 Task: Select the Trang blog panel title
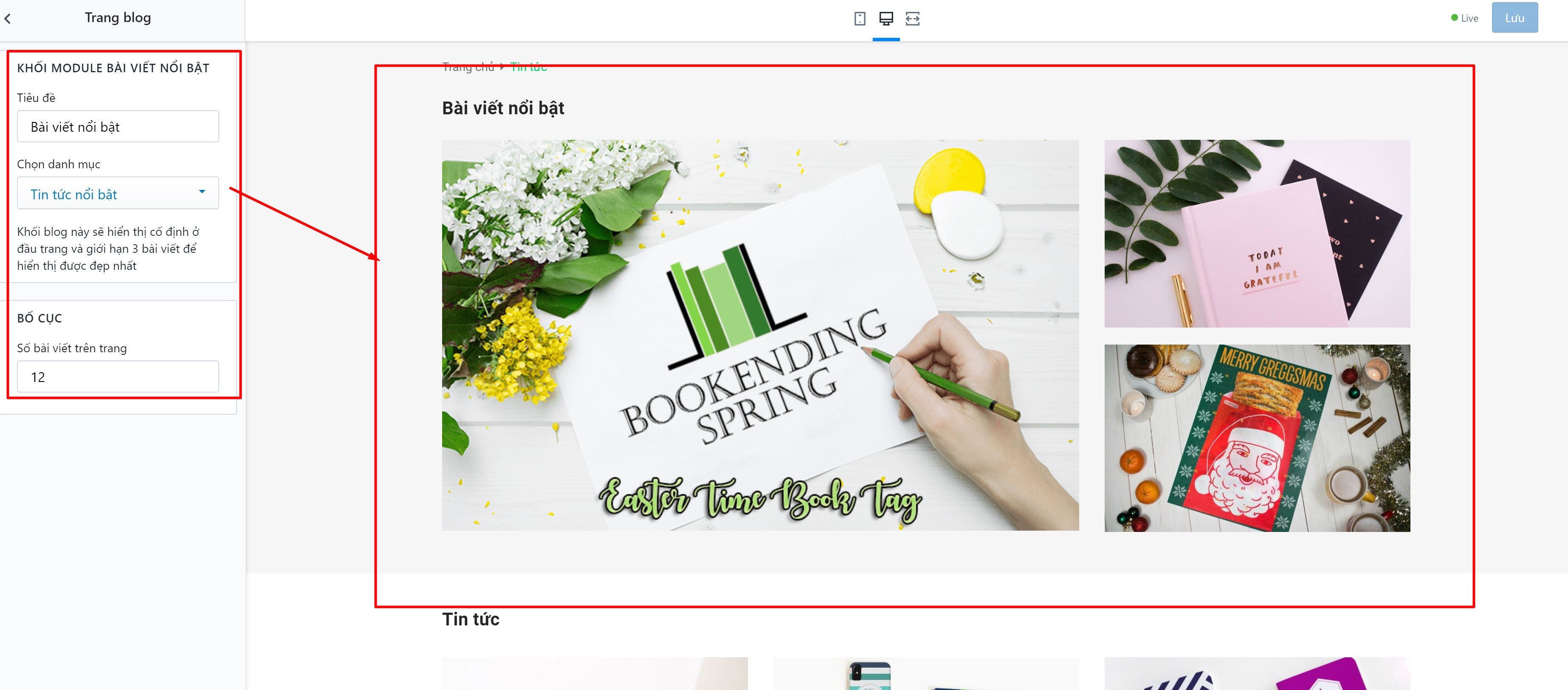click(x=118, y=18)
